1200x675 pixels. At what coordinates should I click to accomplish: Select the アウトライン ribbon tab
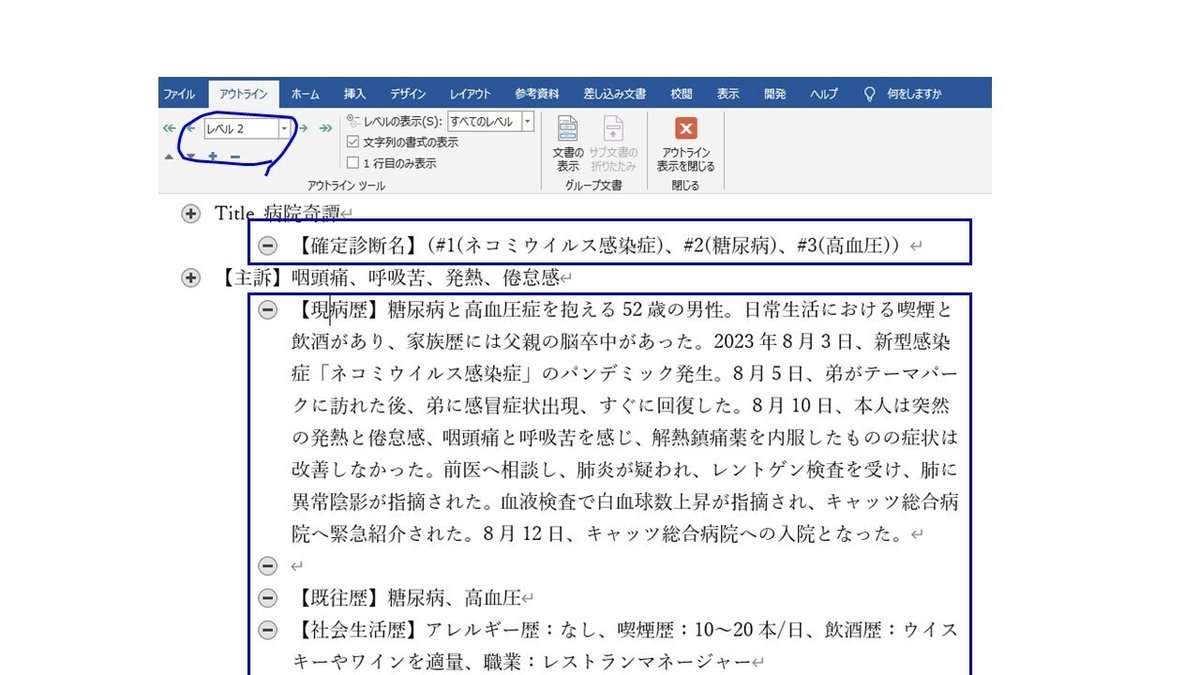[x=244, y=94]
